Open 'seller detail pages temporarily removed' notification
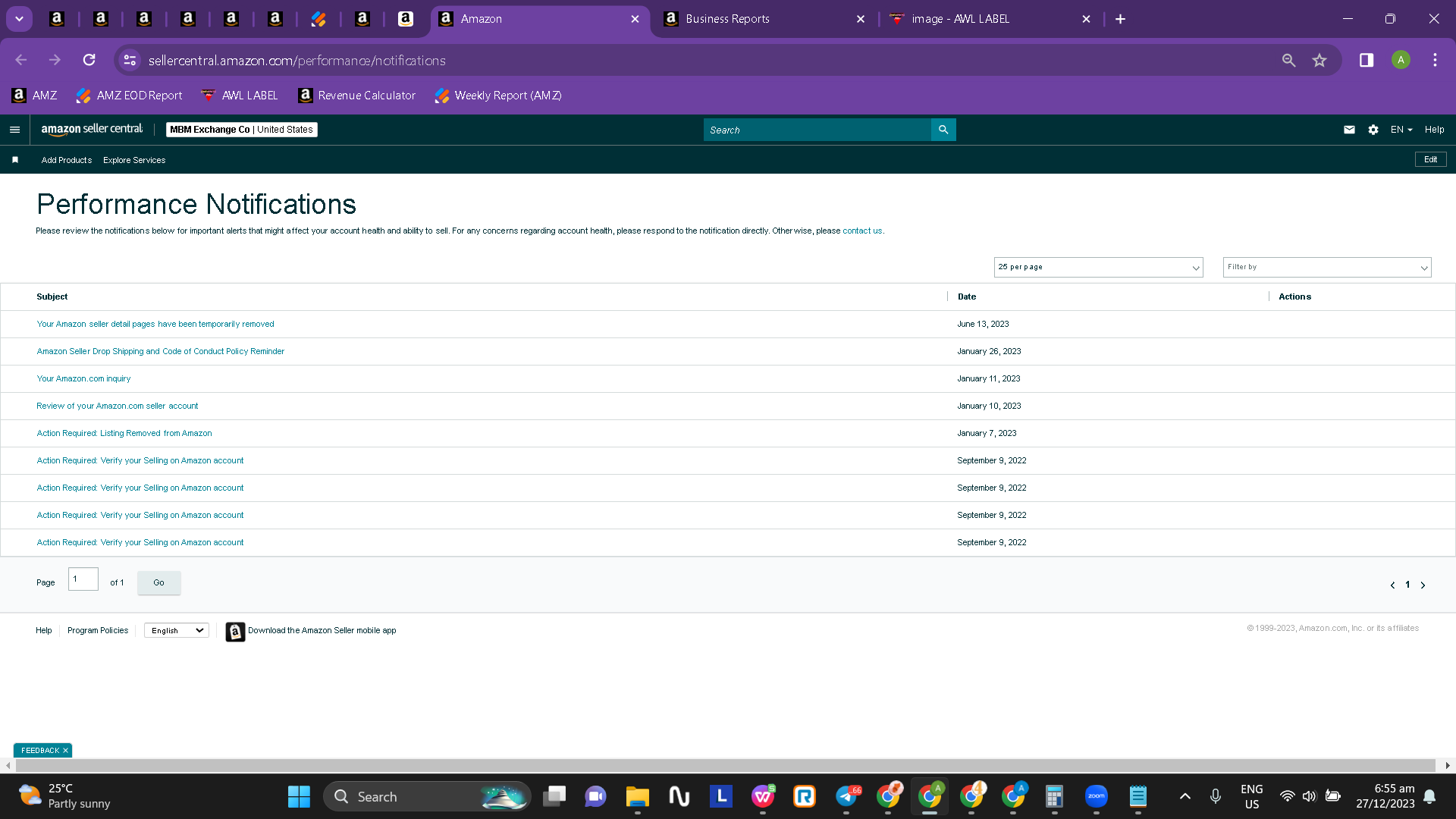The image size is (1456, 819). click(x=155, y=324)
